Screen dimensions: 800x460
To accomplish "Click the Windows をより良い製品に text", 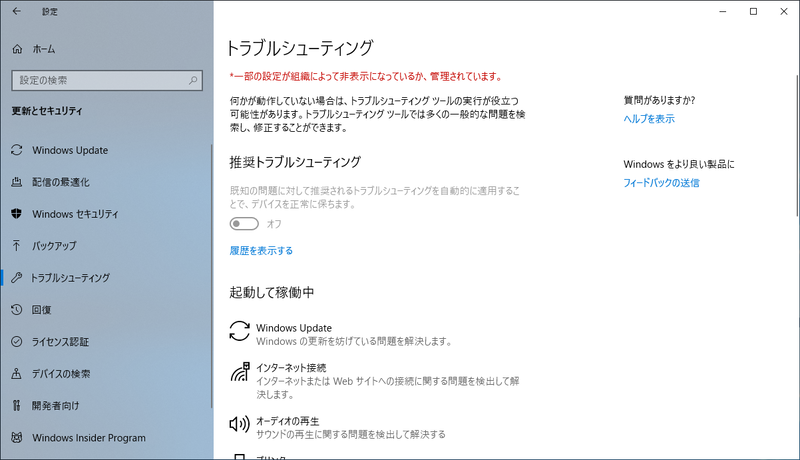I will tap(679, 164).
